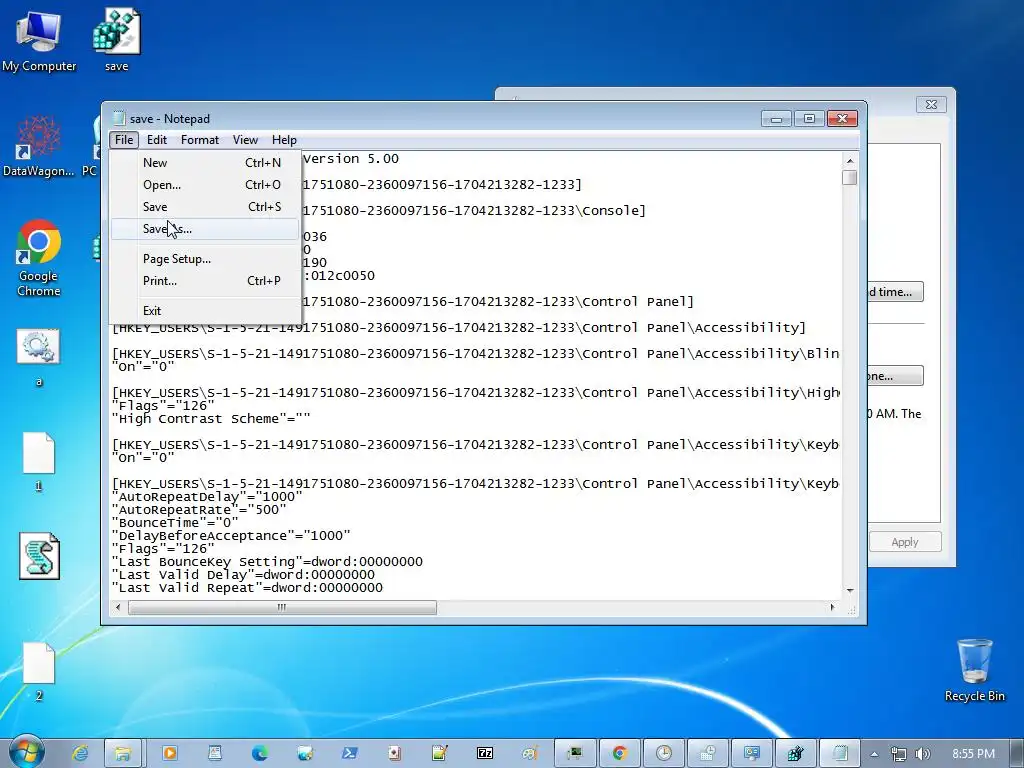Open the 8:55 PM clock
The image size is (1024, 768).
973,754
